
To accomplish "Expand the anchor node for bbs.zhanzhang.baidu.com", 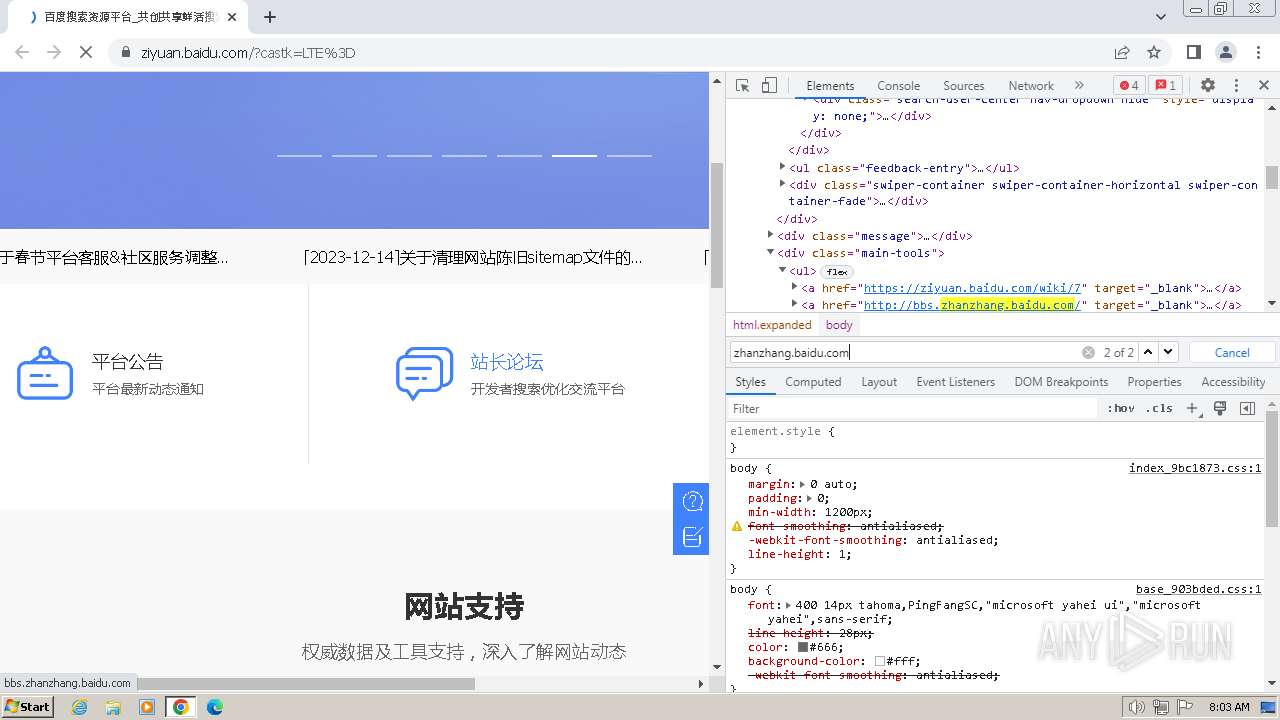I will coord(795,304).
